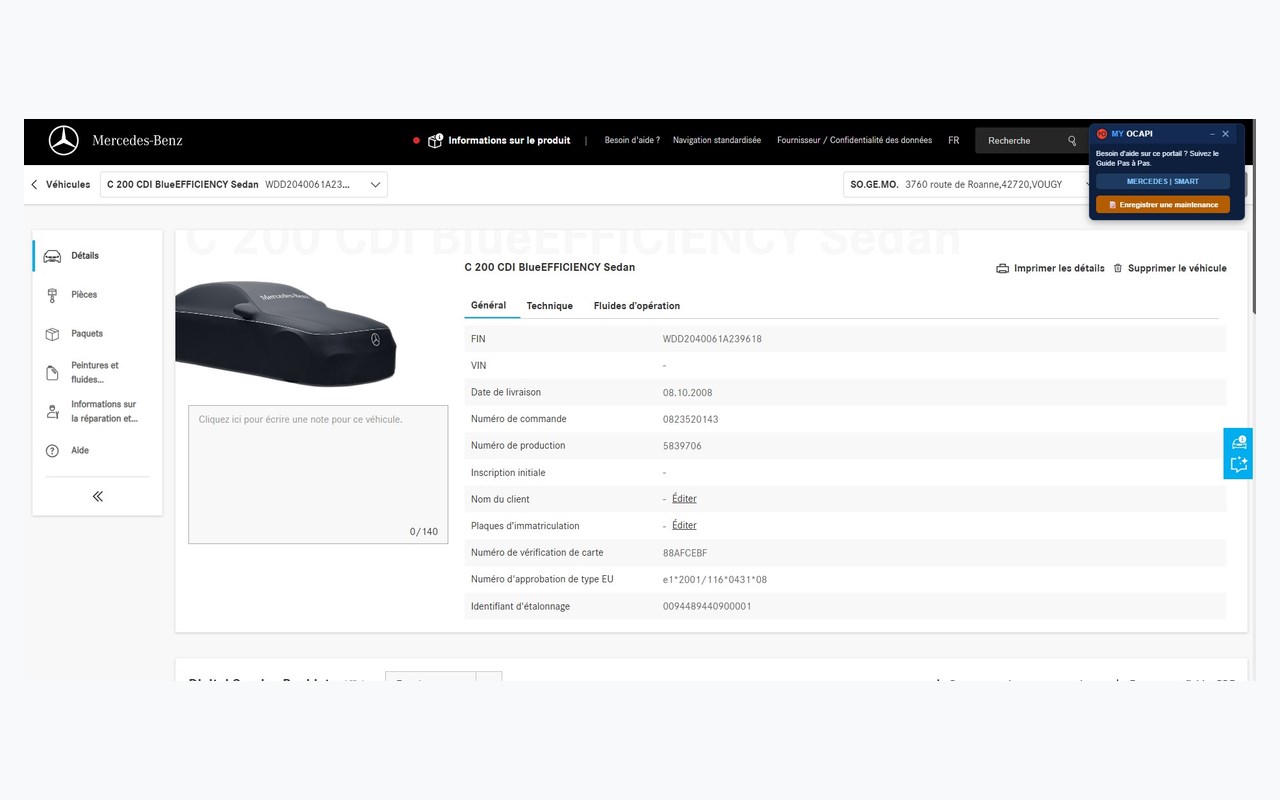Click the fluid canister icon in sidebar
1280x800 pixels.
[x=53, y=373]
